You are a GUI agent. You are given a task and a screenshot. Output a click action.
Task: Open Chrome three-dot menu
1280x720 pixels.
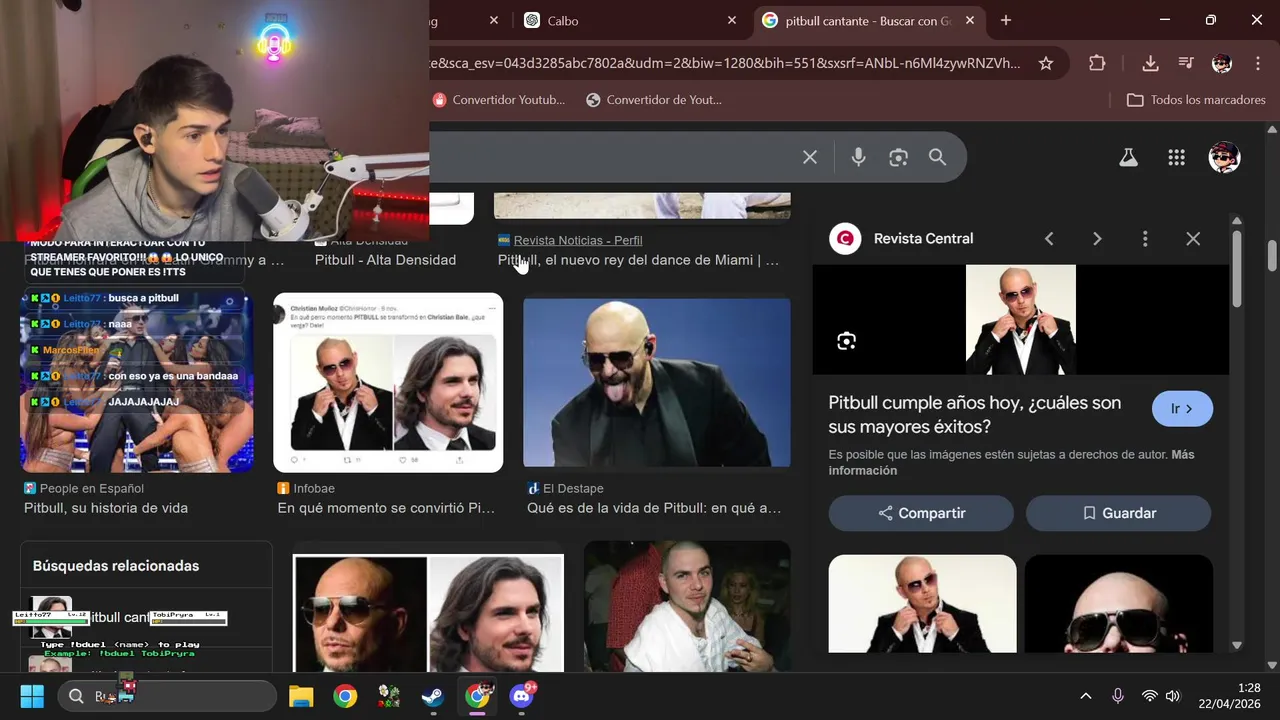point(1257,63)
